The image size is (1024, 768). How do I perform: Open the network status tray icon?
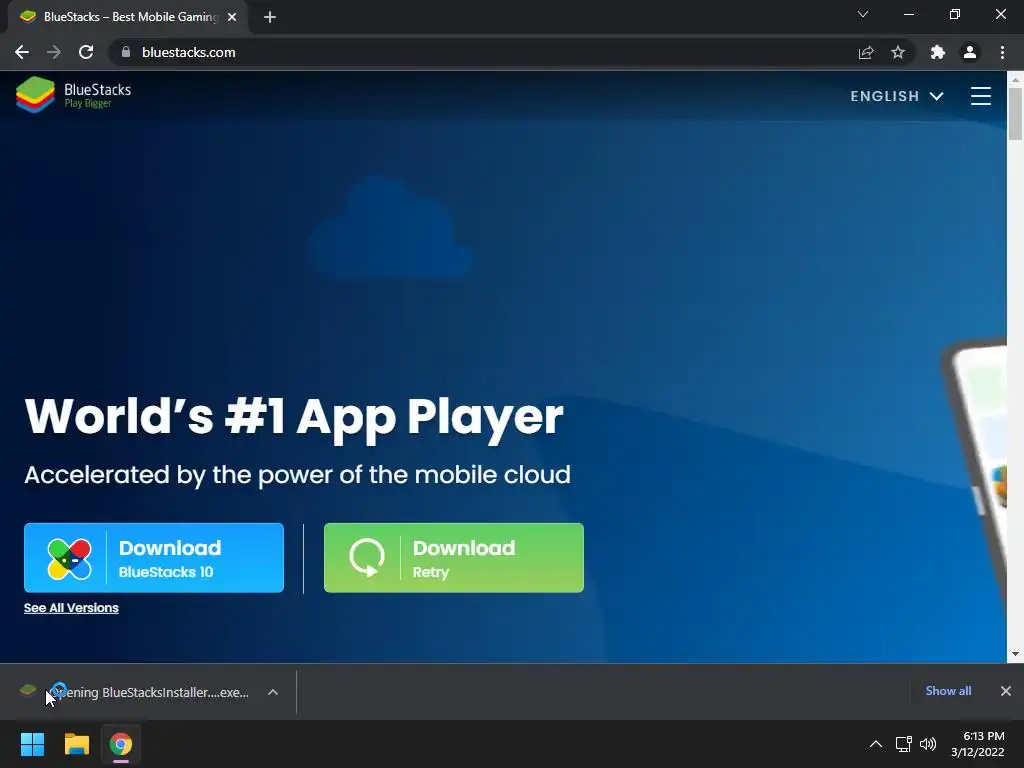[903, 744]
